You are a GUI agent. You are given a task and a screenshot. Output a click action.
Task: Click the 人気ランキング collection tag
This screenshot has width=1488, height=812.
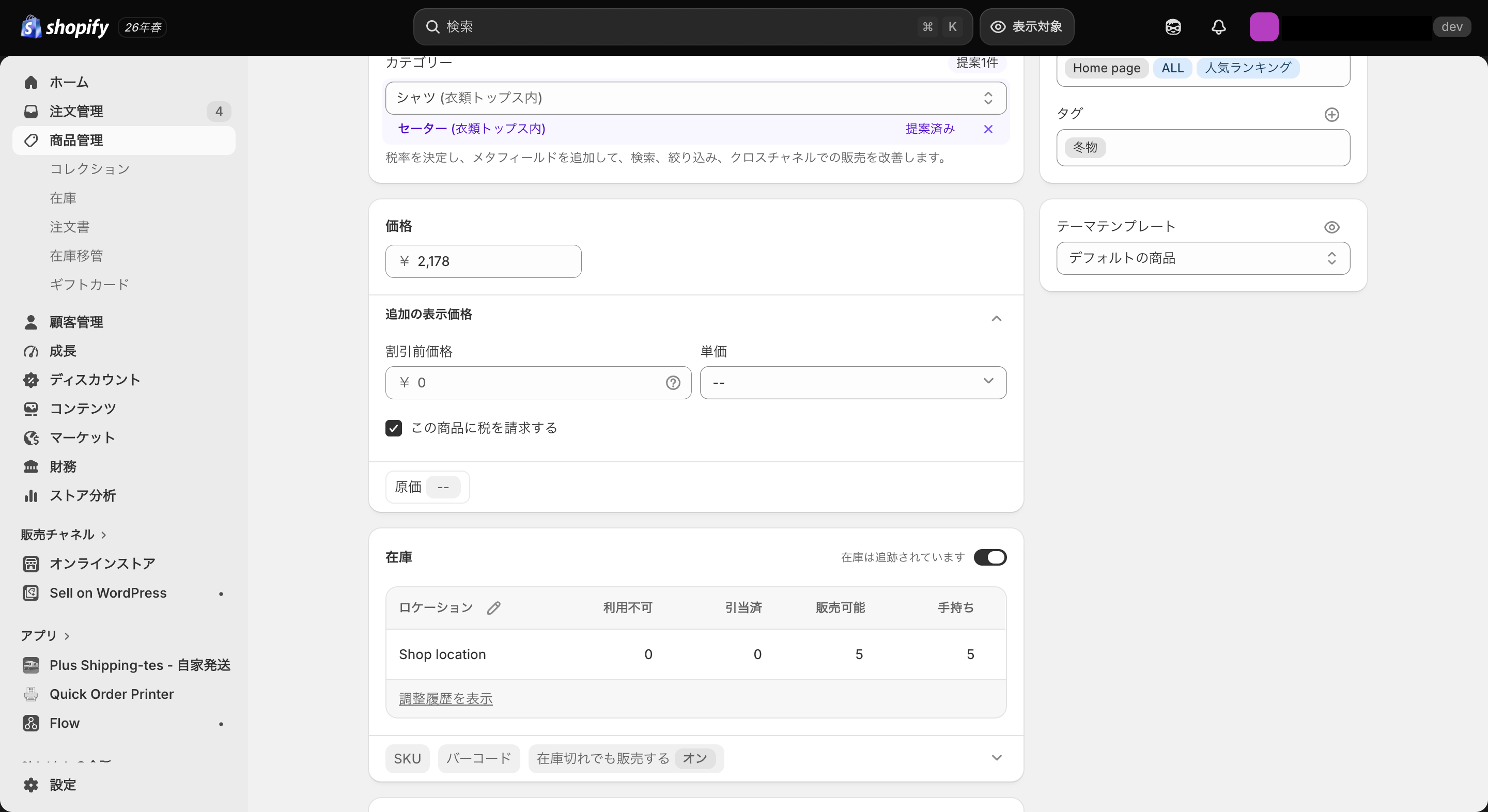click(x=1248, y=68)
